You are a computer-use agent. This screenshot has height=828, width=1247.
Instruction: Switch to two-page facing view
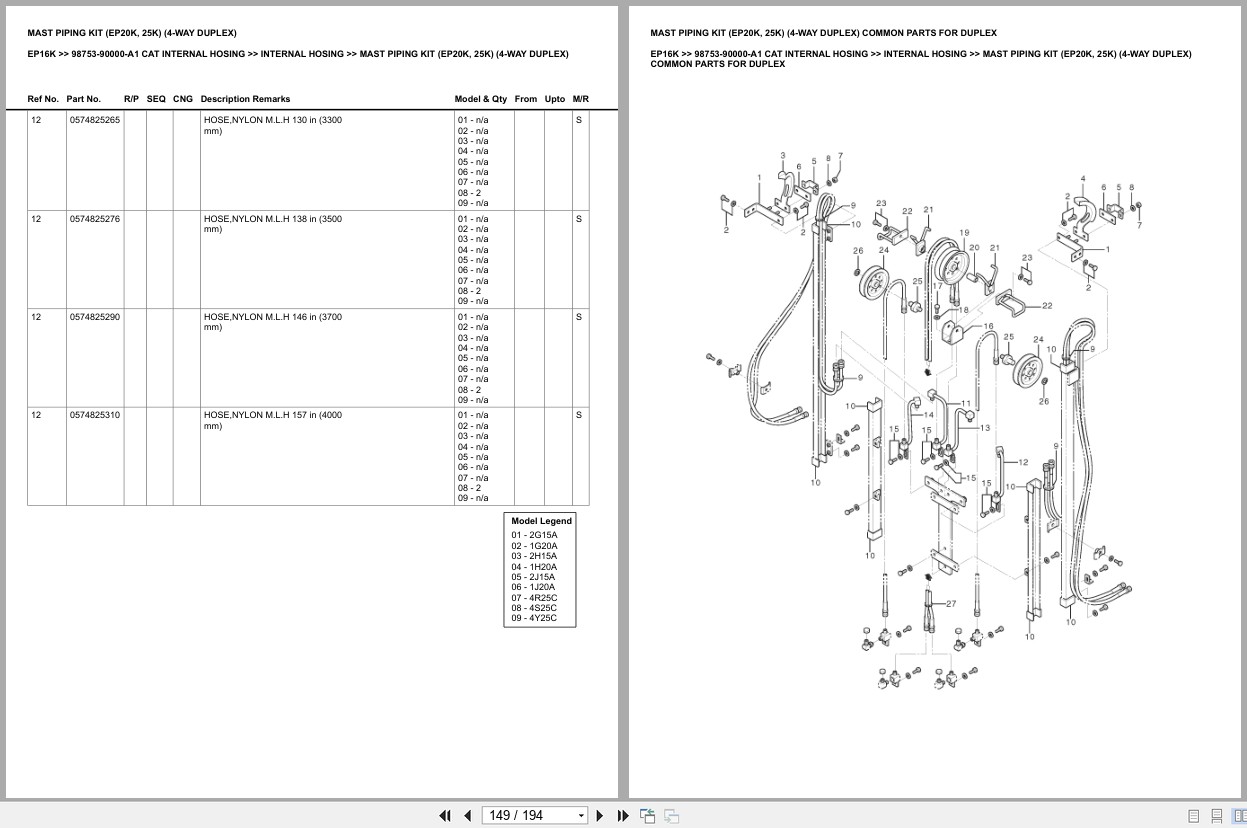(x=1239, y=816)
